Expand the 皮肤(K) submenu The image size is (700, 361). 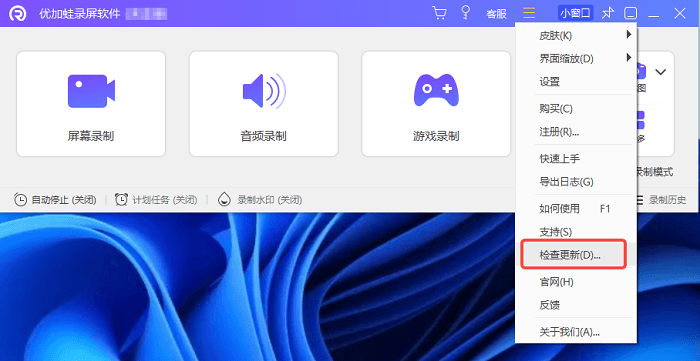(x=576, y=36)
